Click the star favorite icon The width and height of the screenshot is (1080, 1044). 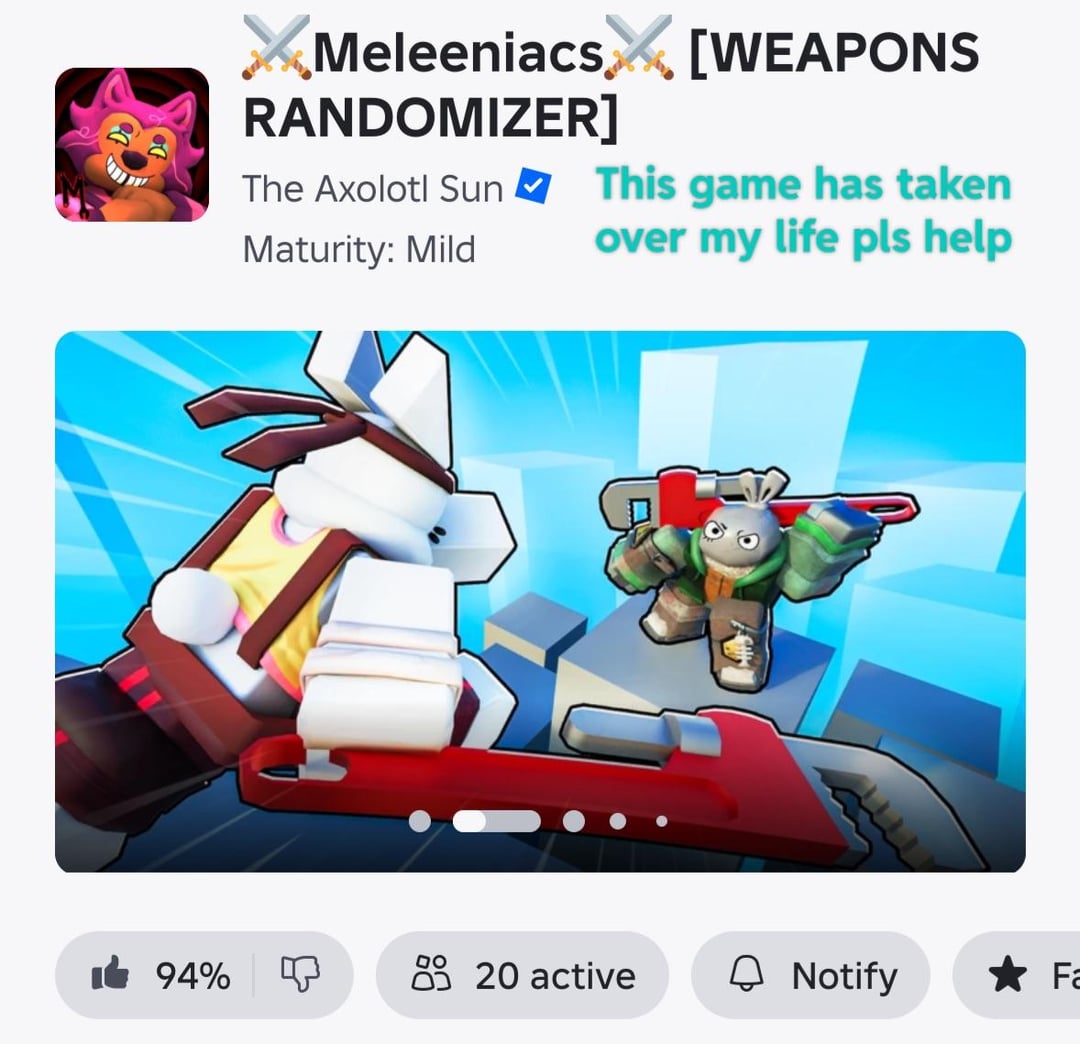coord(1007,974)
